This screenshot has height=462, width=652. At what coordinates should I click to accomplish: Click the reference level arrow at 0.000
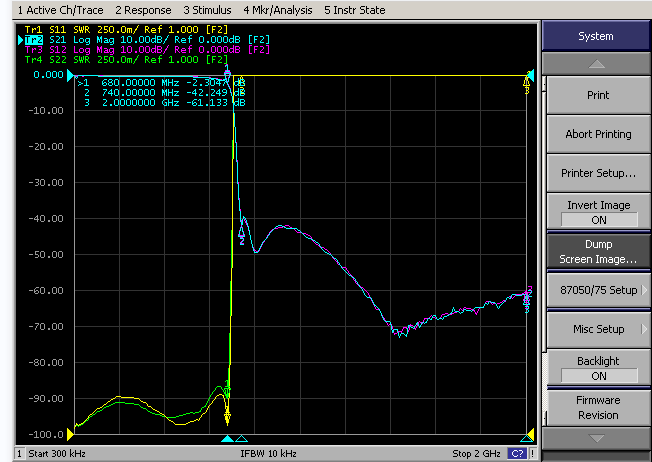(x=70, y=75)
